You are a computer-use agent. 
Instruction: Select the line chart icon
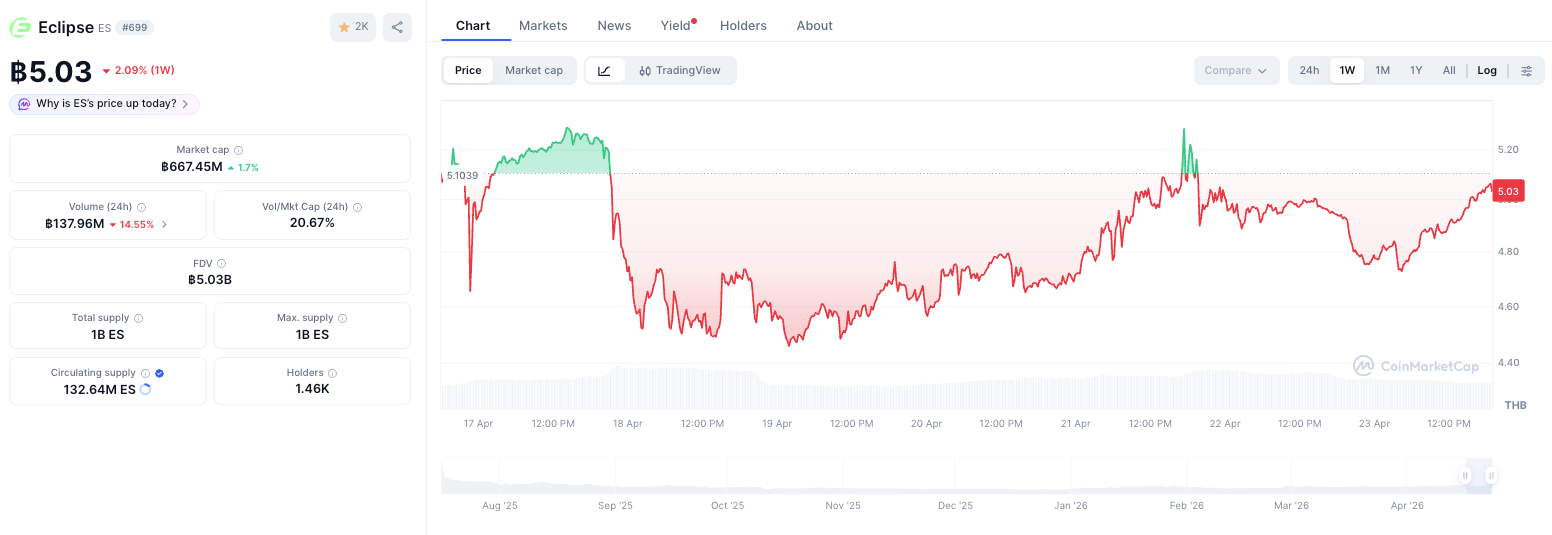pos(605,70)
